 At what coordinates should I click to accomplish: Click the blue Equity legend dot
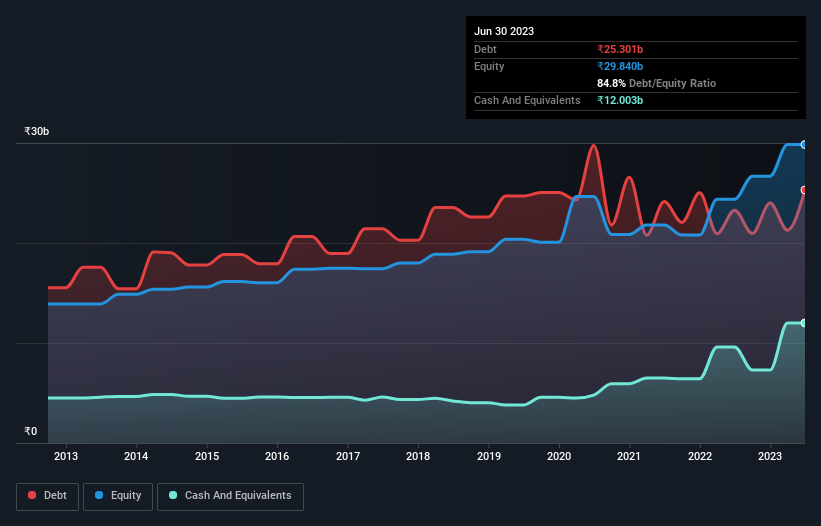99,495
